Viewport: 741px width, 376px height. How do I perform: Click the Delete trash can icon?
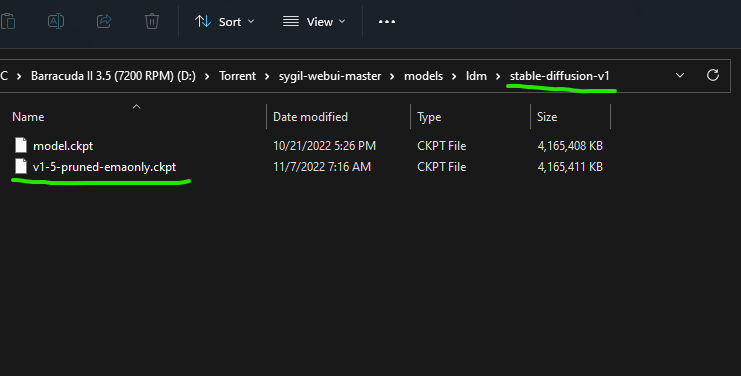(x=152, y=21)
